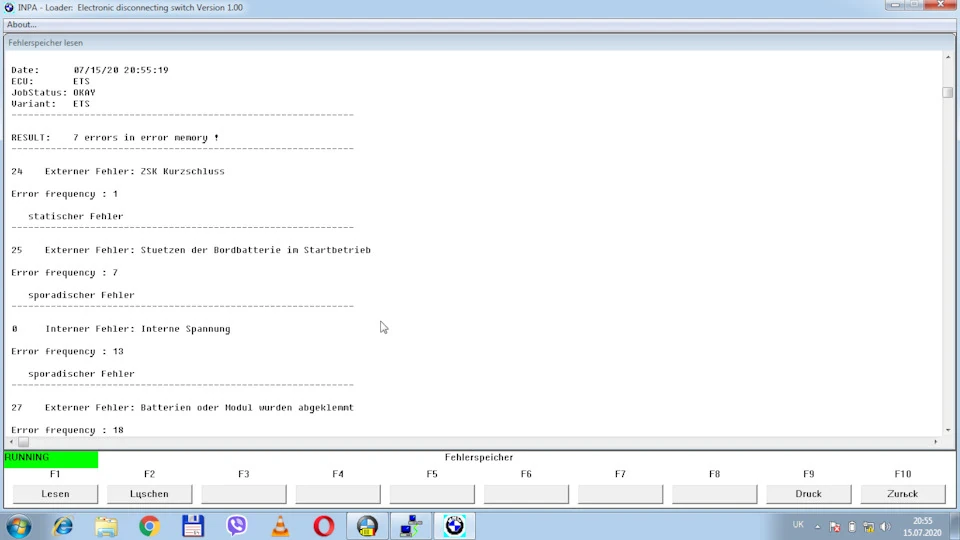
Task: Check the battery tray icon
Action: click(x=852, y=527)
